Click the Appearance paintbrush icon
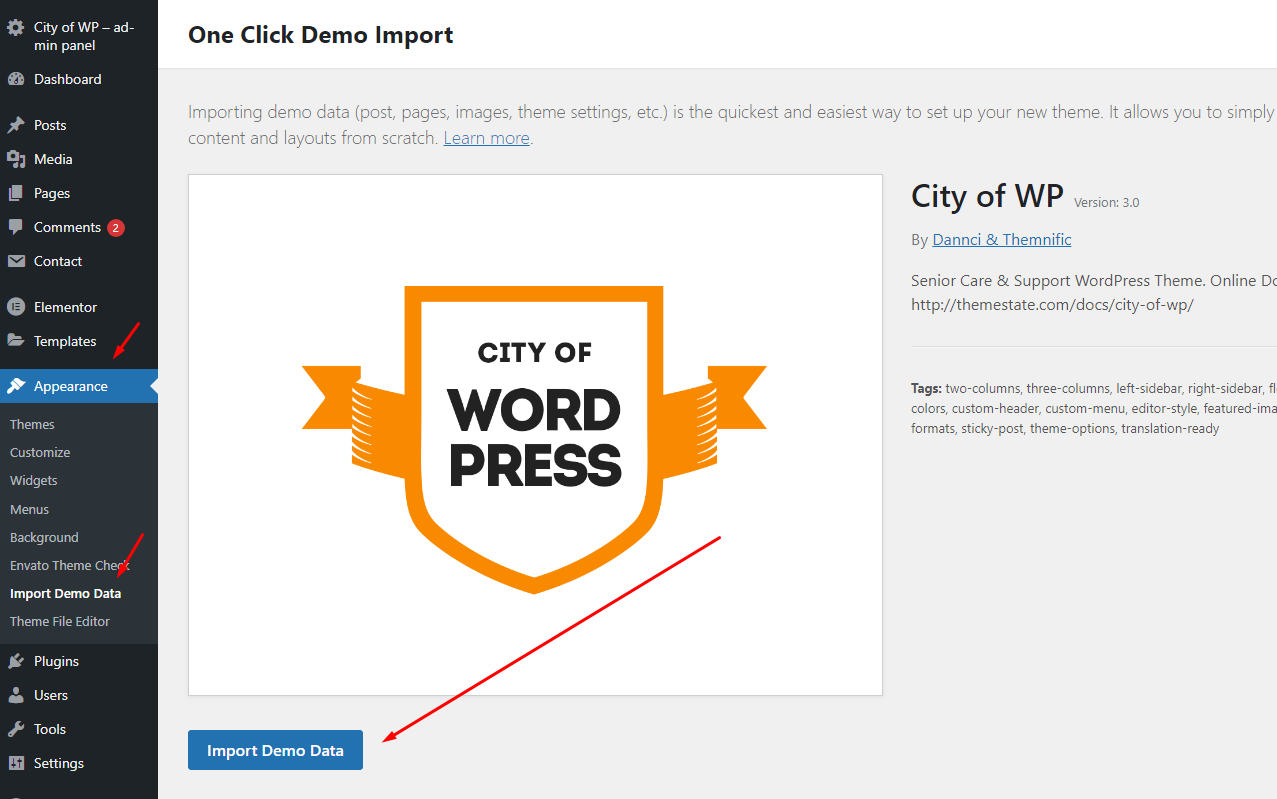Image resolution: width=1277 pixels, height=799 pixels. 16,386
